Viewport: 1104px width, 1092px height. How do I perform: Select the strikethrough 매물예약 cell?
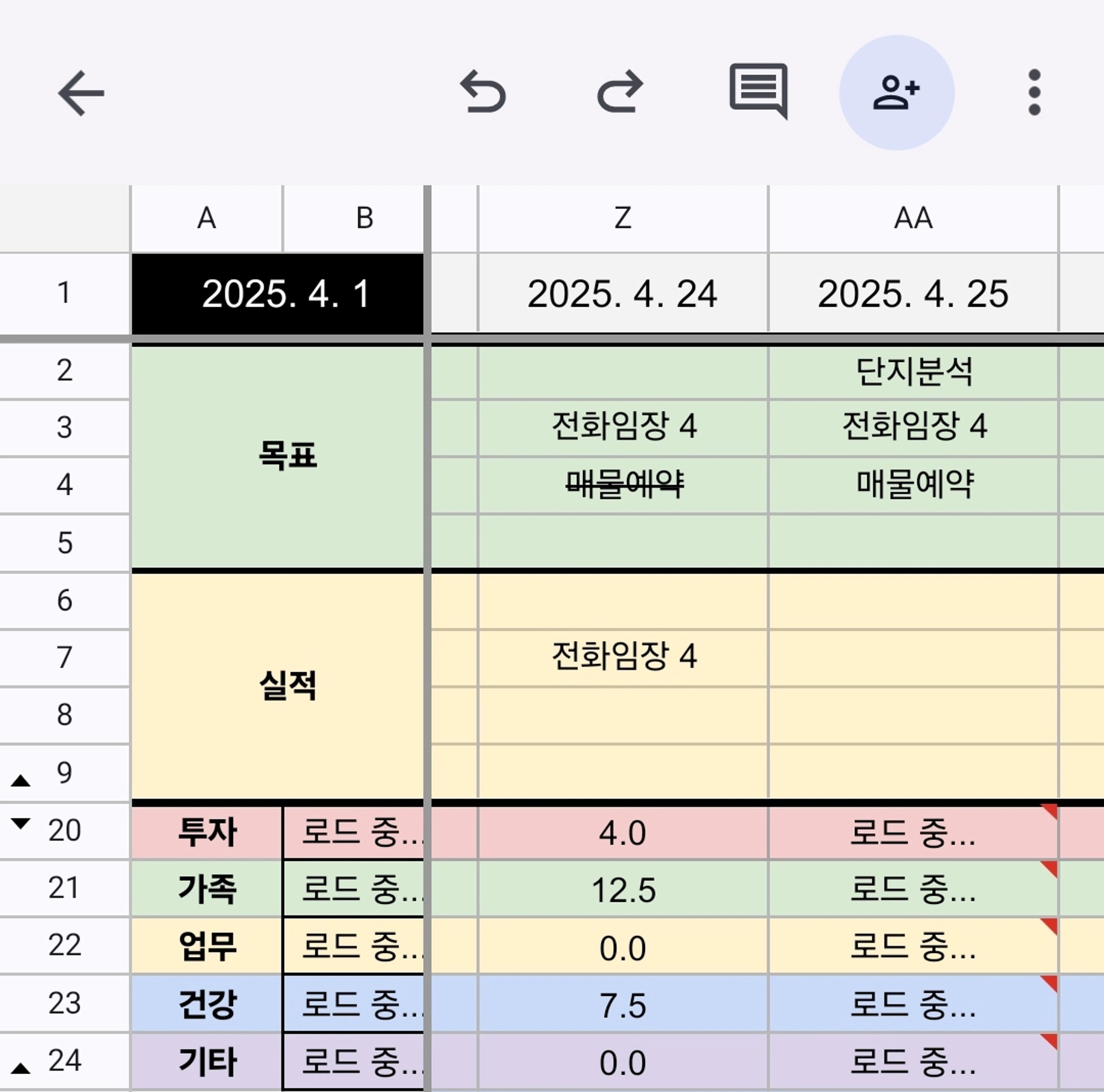point(623,485)
